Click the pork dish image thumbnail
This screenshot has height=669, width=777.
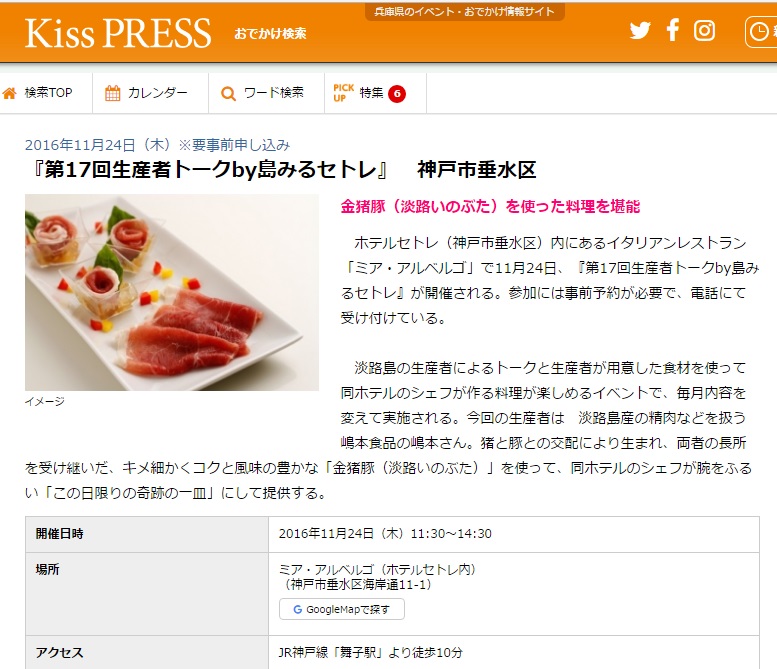pyautogui.click(x=172, y=292)
